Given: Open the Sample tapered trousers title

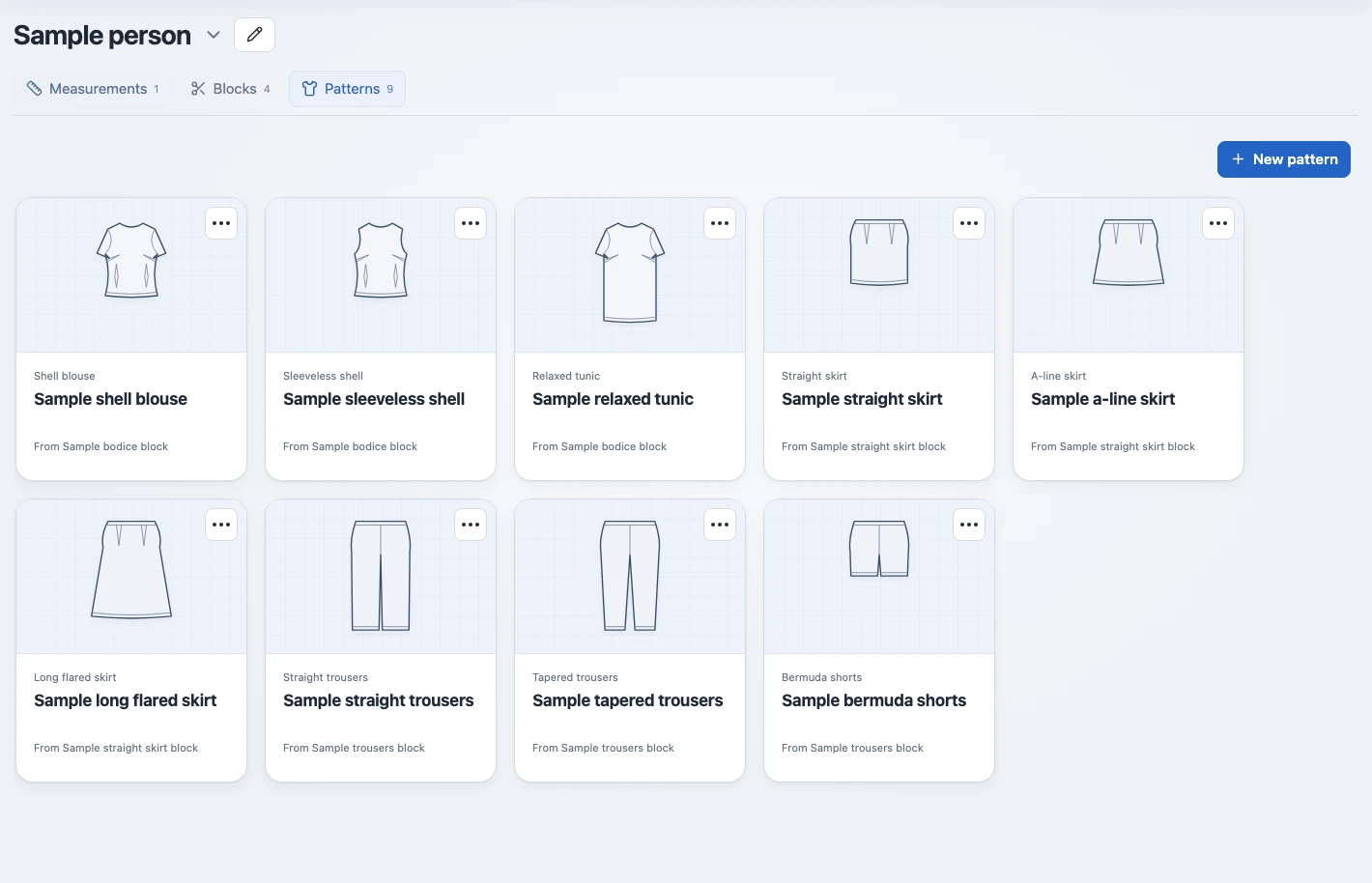Looking at the screenshot, I should click(x=627, y=700).
